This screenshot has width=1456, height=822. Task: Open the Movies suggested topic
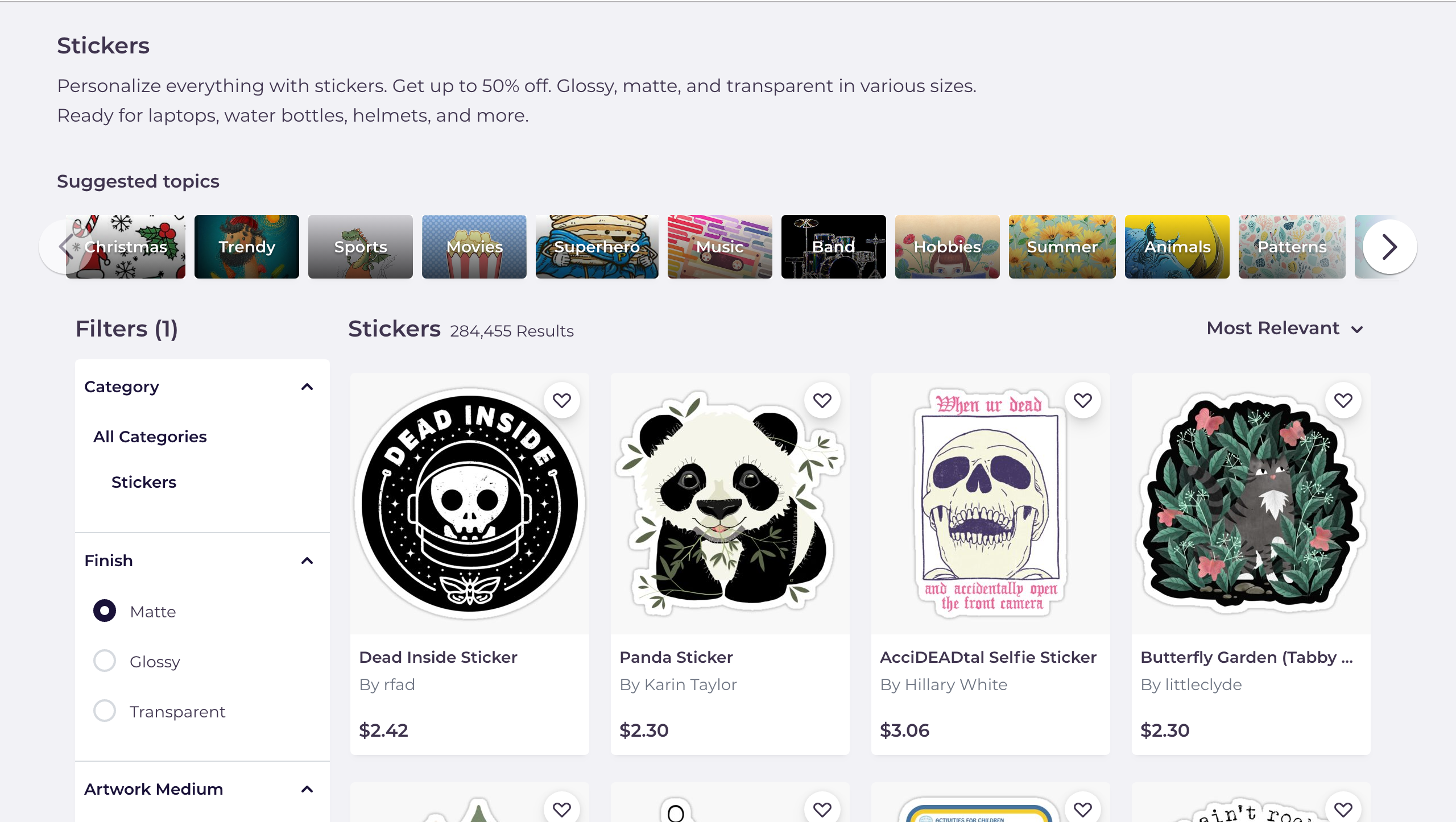click(x=474, y=247)
